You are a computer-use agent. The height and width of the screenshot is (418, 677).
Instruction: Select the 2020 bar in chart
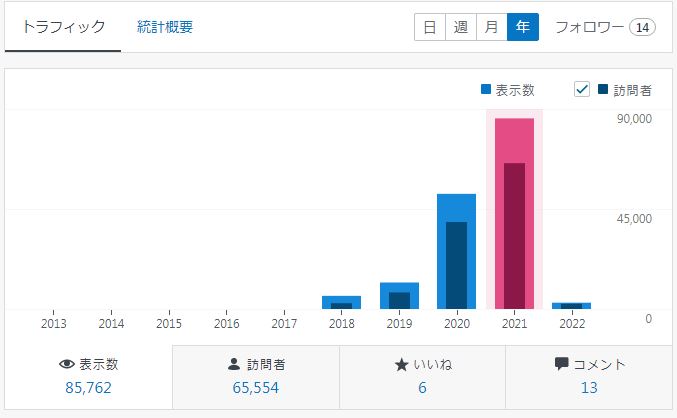click(x=456, y=250)
